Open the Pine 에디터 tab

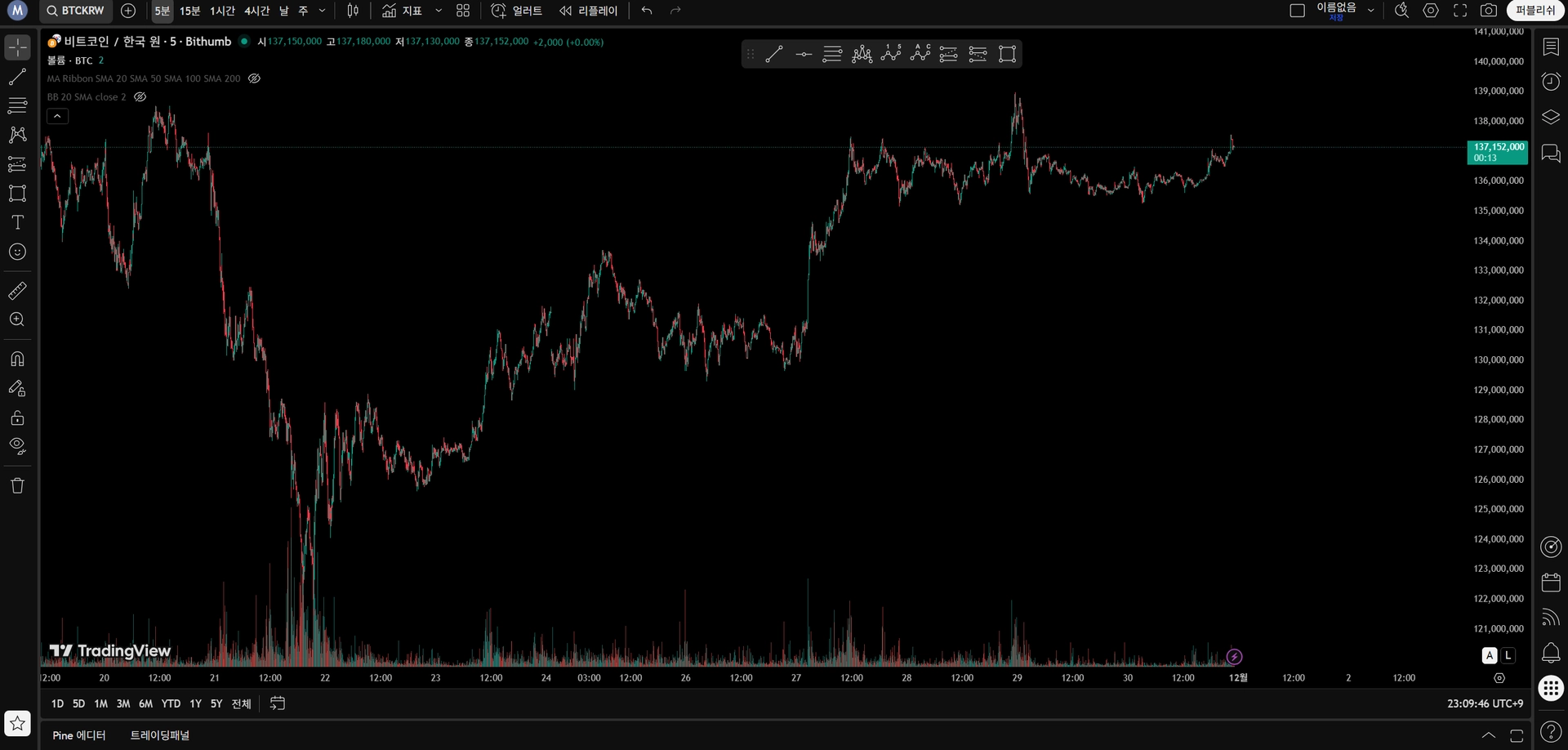[x=79, y=735]
